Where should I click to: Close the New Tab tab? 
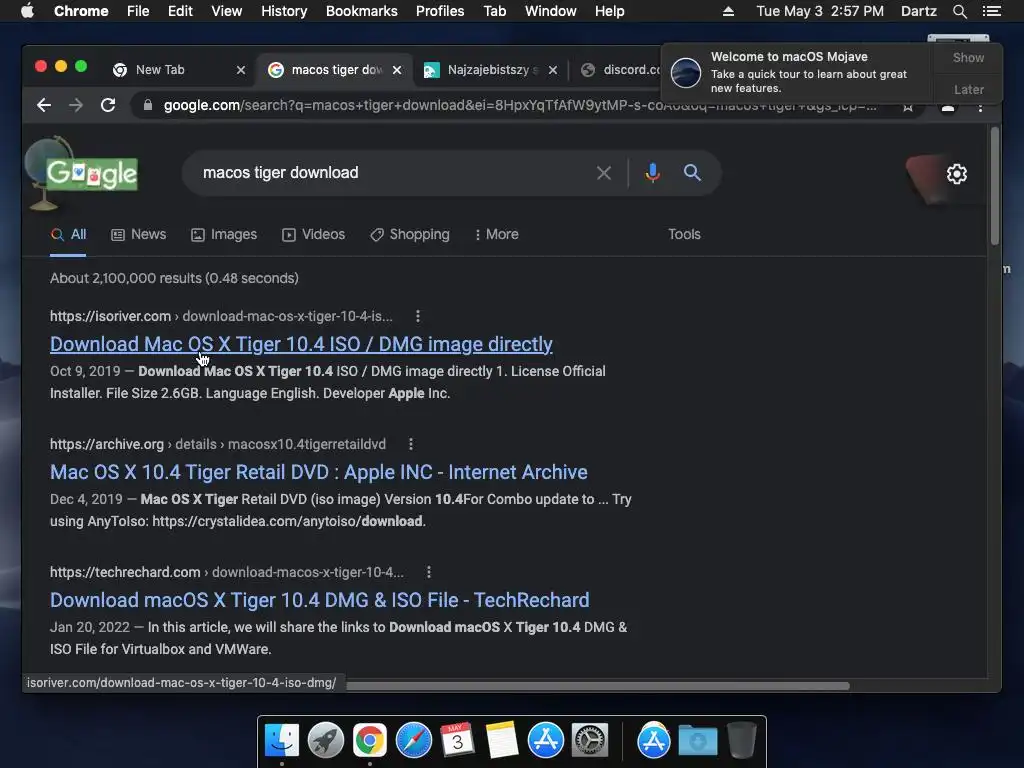(241, 70)
